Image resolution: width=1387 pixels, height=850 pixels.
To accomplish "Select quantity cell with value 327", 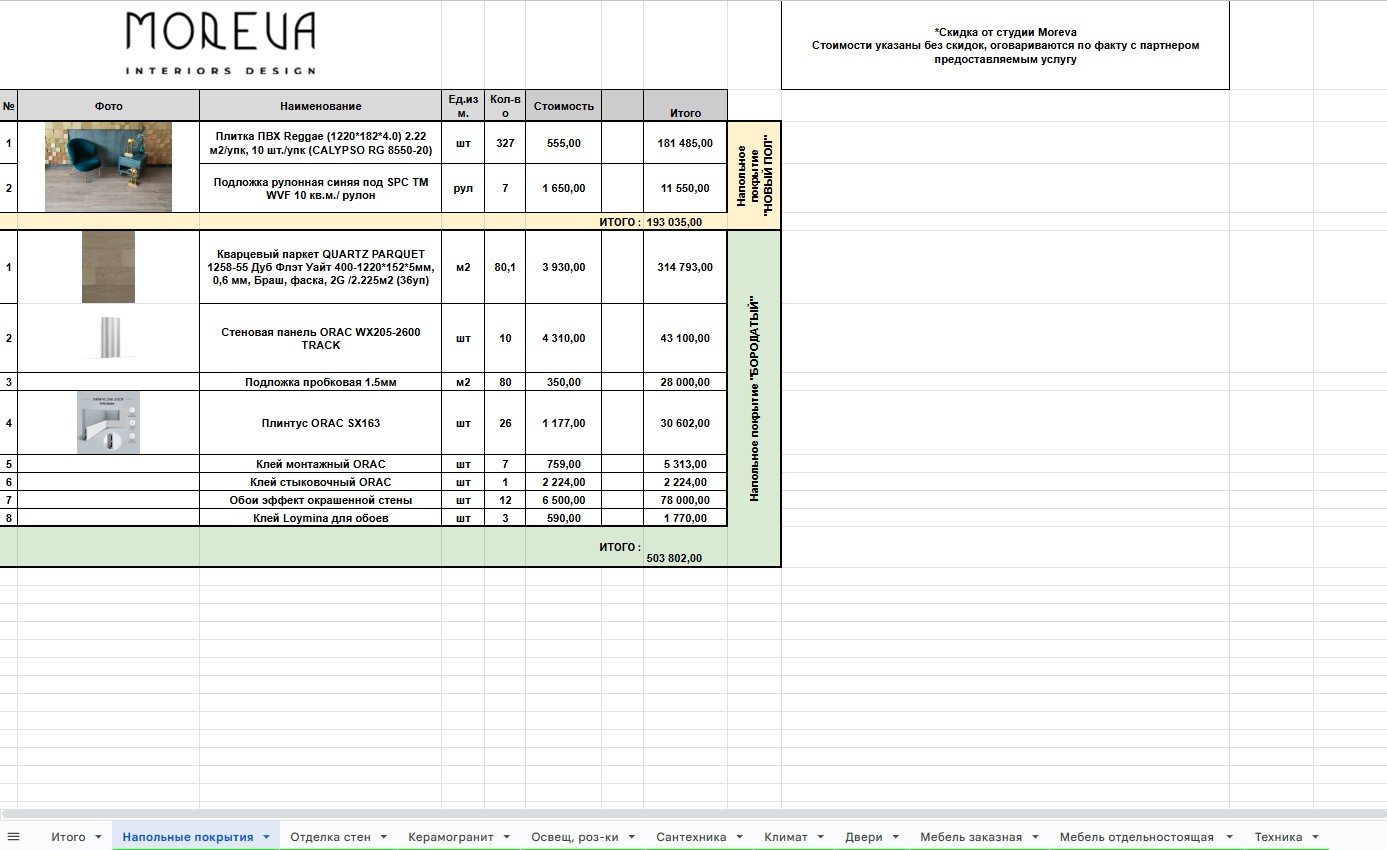I will tap(505, 143).
